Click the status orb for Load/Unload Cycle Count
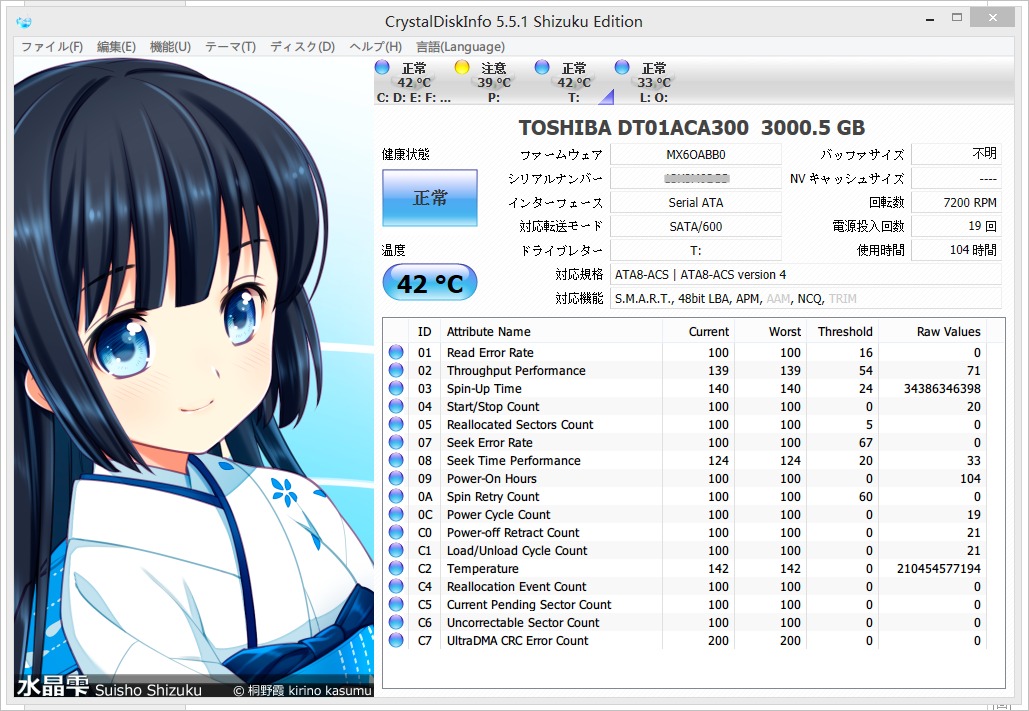The height and width of the screenshot is (711, 1029). coord(396,551)
